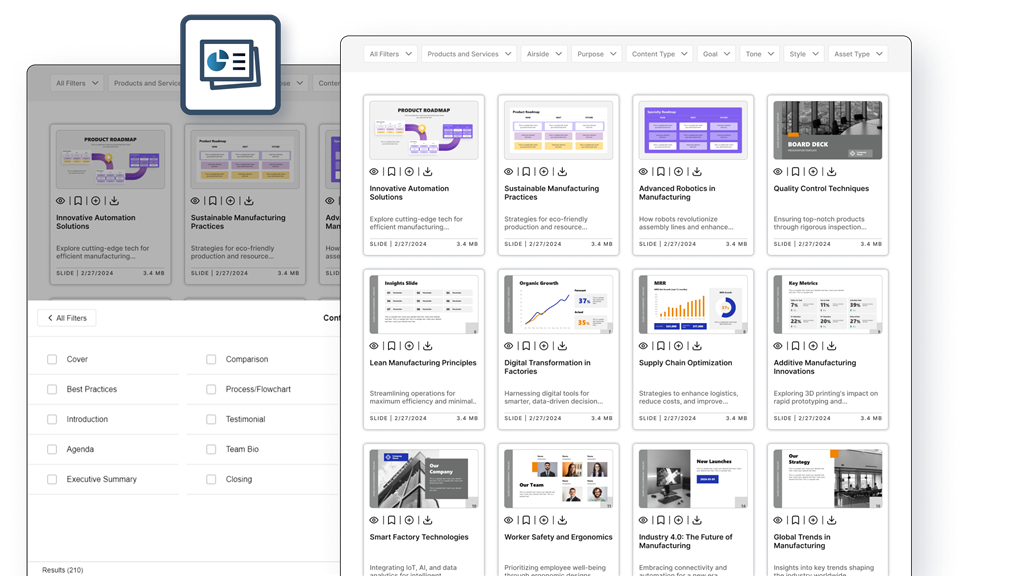Click add icon on Smart Factory Technologies card
Image resolution: width=1024 pixels, height=576 pixels.
[x=409, y=520]
